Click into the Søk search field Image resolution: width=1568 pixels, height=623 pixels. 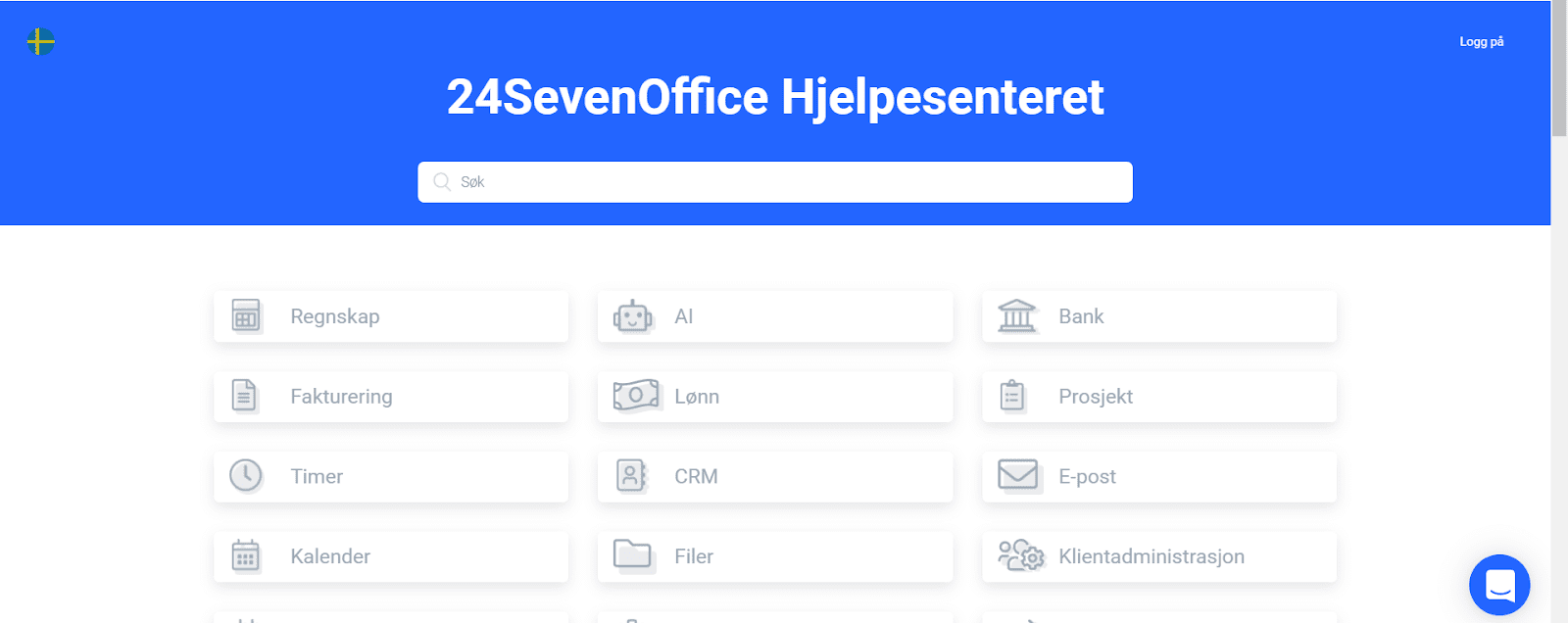tap(775, 182)
